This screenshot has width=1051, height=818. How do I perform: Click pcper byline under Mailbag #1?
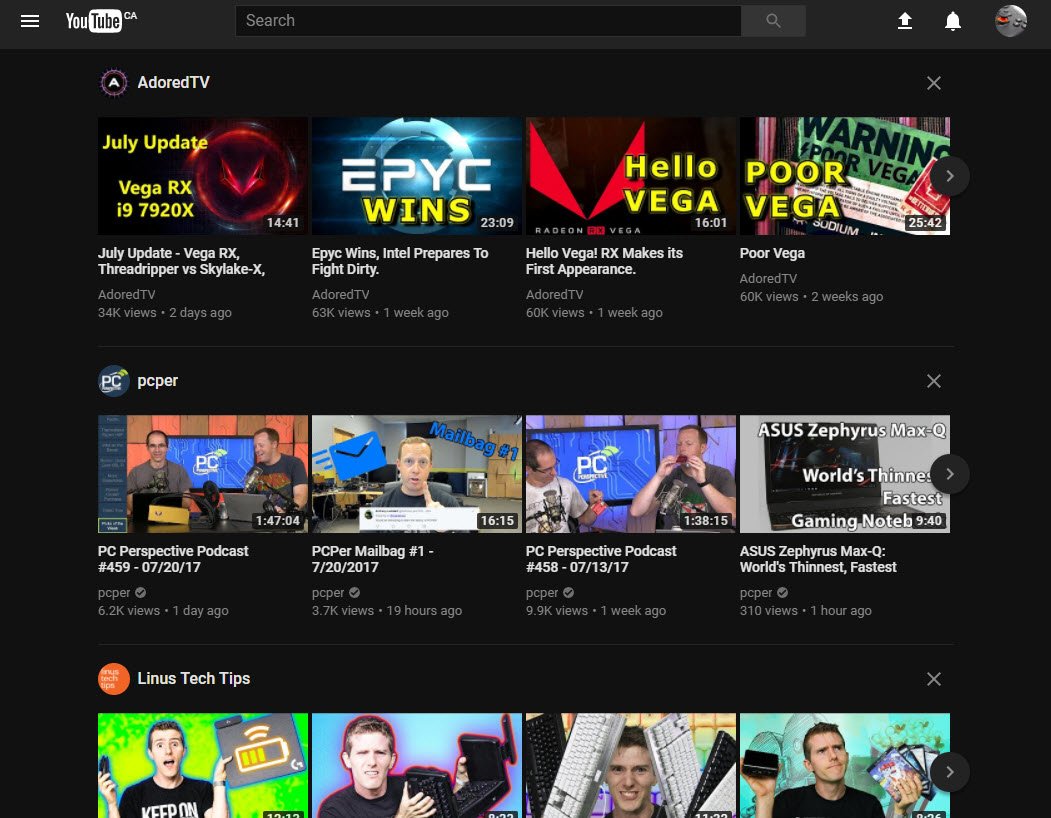point(328,593)
